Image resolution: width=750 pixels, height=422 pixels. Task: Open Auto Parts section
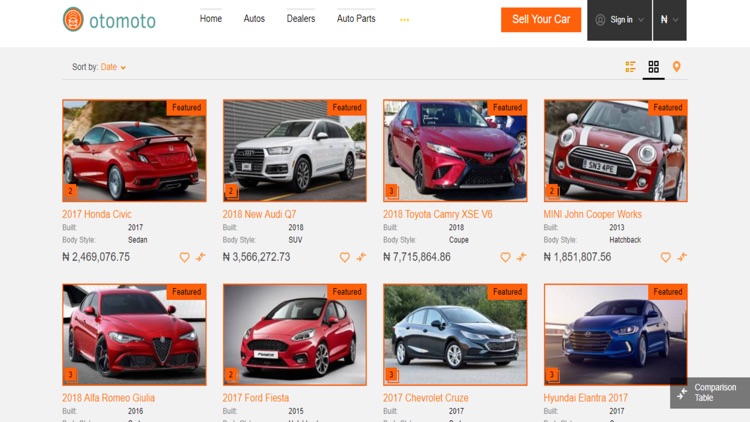(x=356, y=19)
